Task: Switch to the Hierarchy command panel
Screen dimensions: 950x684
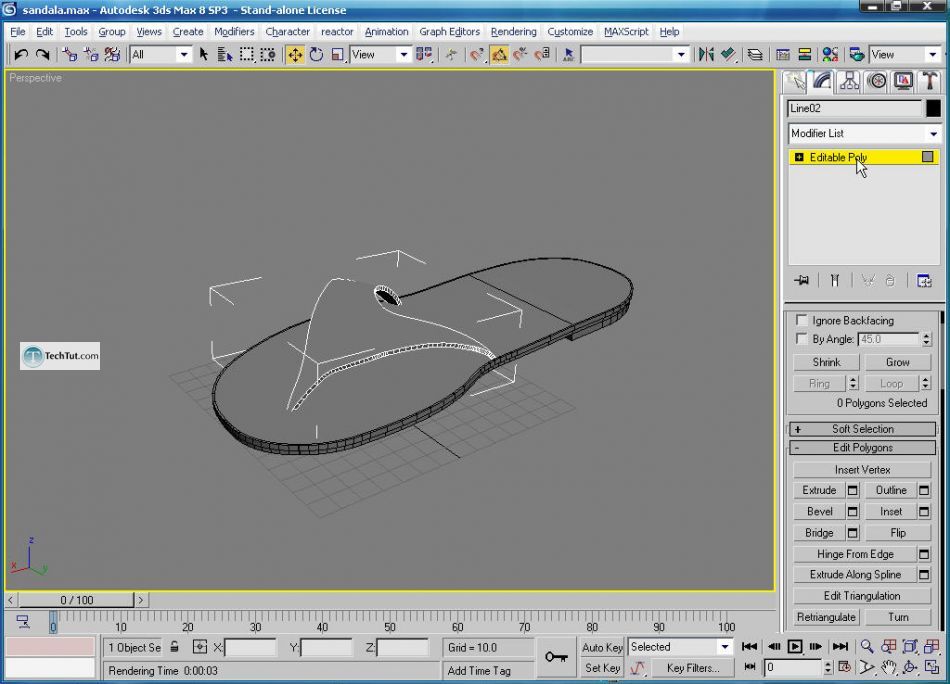Action: (849, 82)
